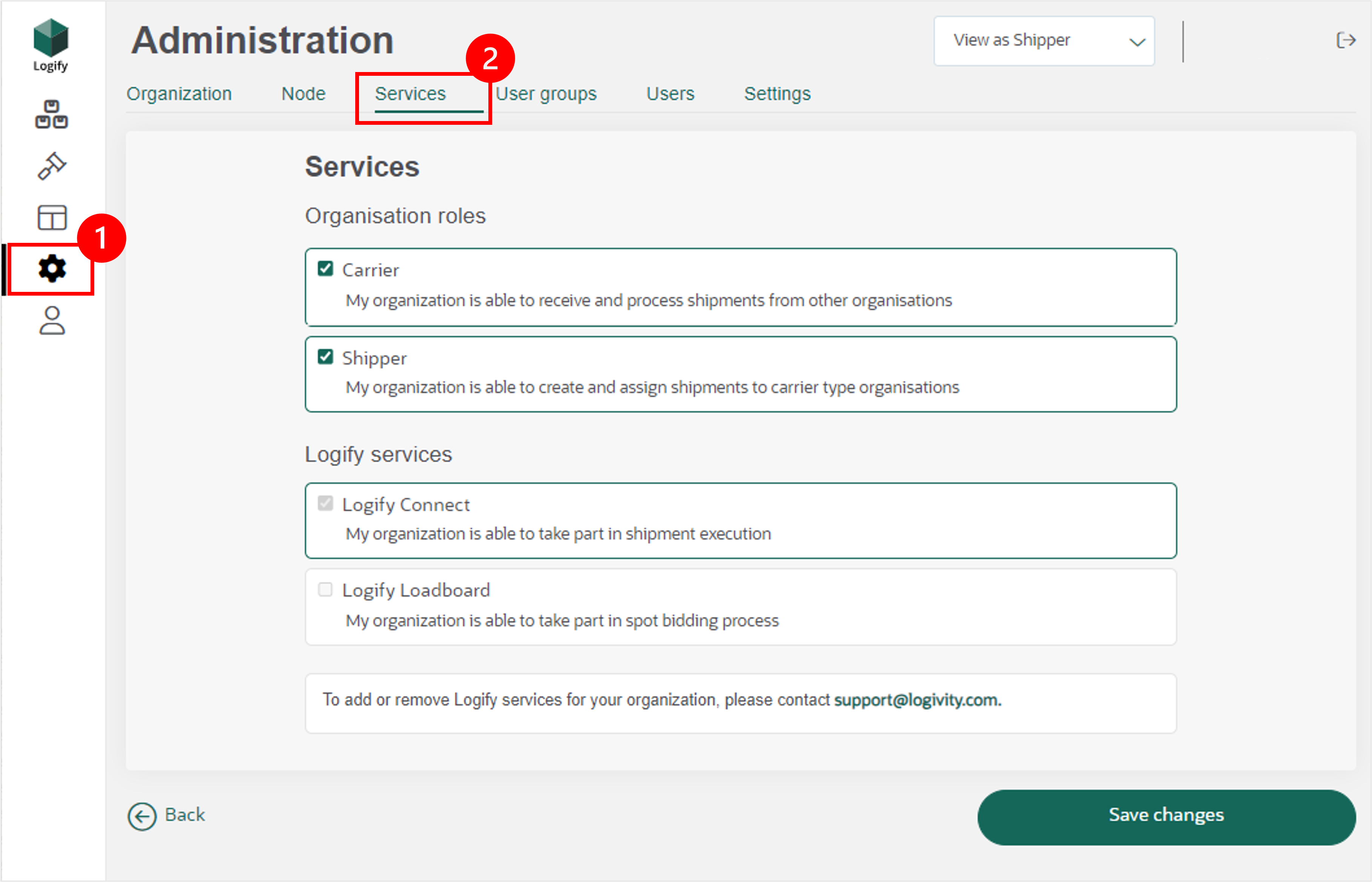
Task: Open the support@logivity.com email link
Action: (x=917, y=700)
